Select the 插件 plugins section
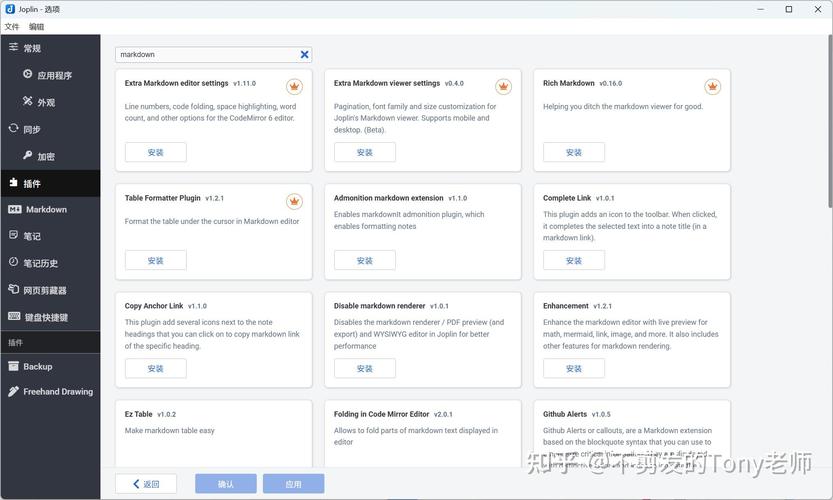Viewport: 833px width, 500px height. (x=50, y=183)
